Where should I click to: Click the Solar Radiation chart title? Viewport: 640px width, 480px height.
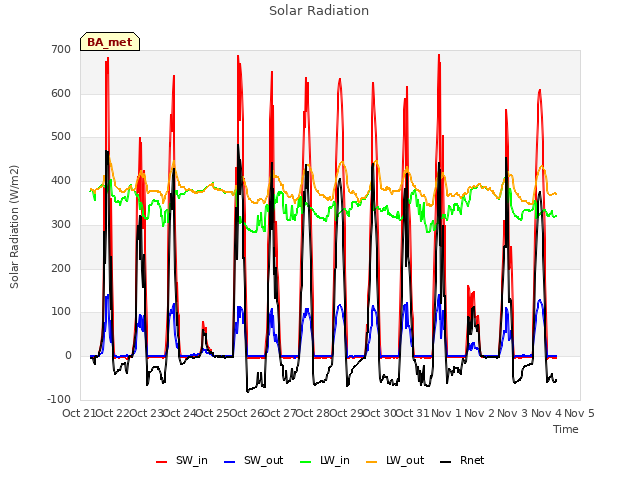coord(319,11)
